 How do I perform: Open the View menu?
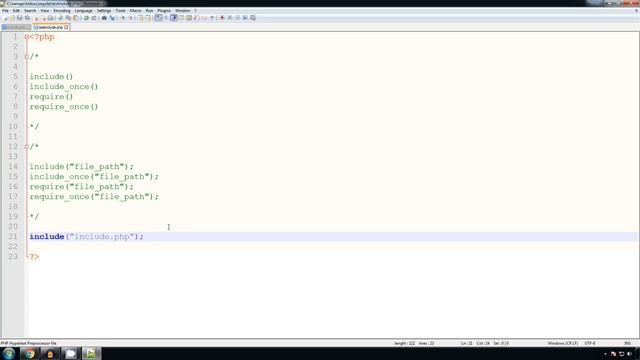(44, 11)
